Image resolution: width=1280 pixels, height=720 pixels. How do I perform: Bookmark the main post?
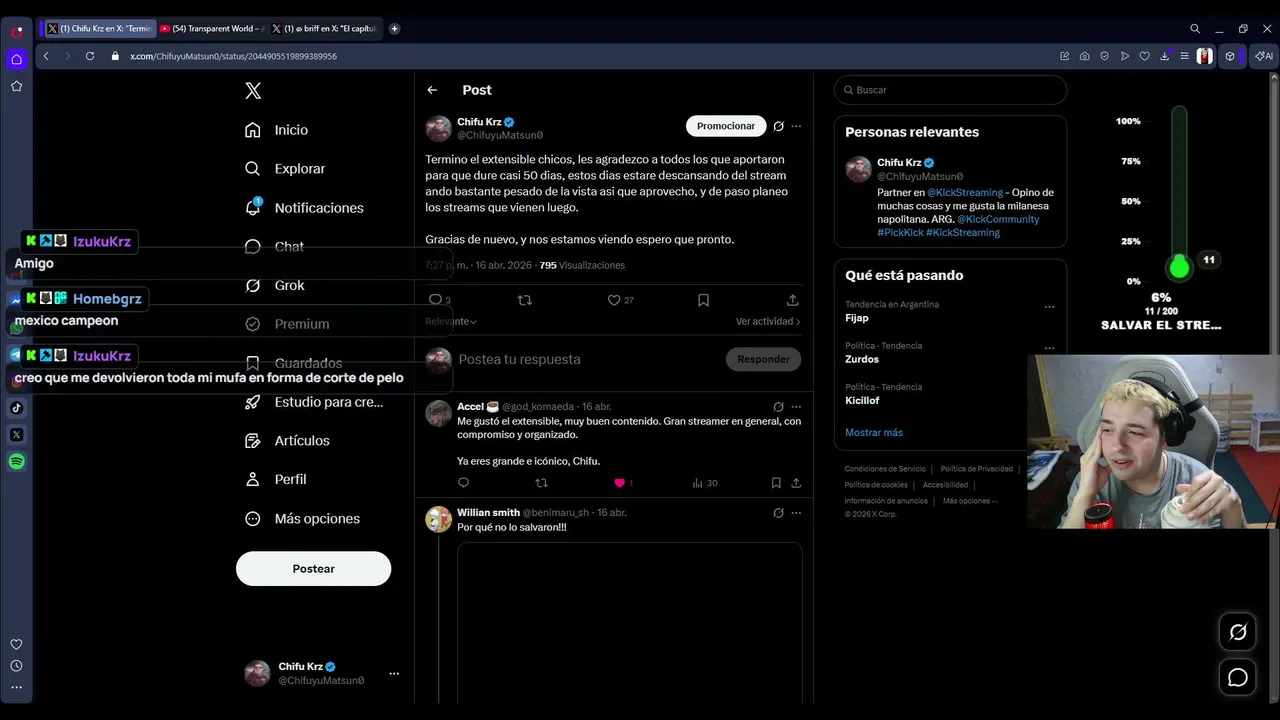click(703, 300)
